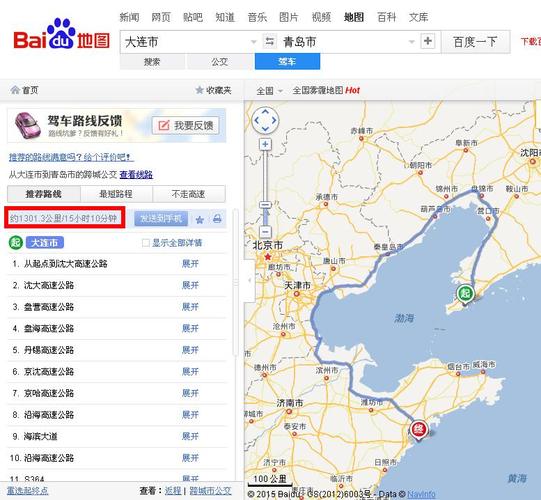This screenshot has width=541, height=500.
Task: Select the 驾车 tab
Action: coord(287,61)
